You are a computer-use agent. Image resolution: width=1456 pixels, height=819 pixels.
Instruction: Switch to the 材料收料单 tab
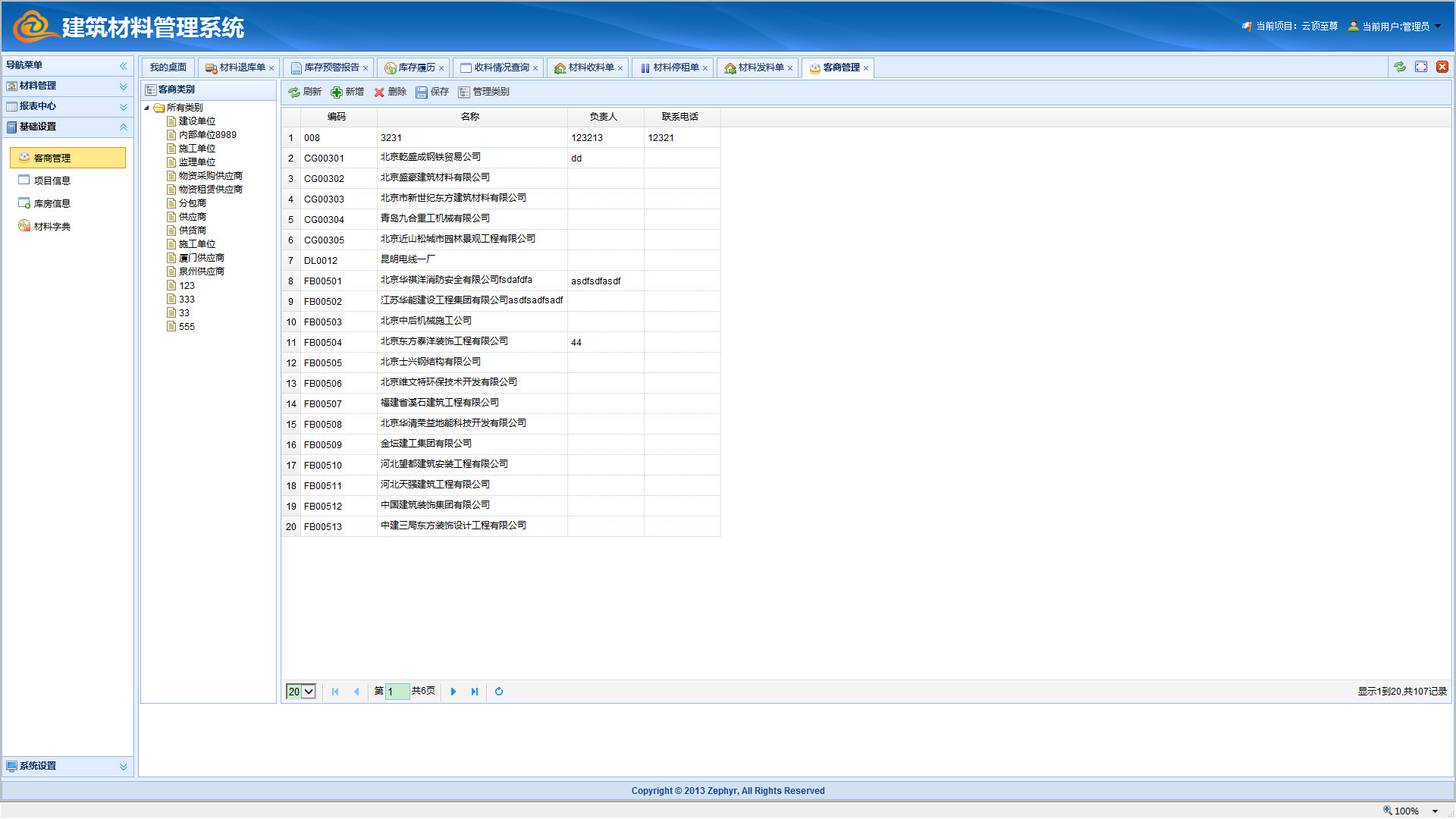coord(591,67)
